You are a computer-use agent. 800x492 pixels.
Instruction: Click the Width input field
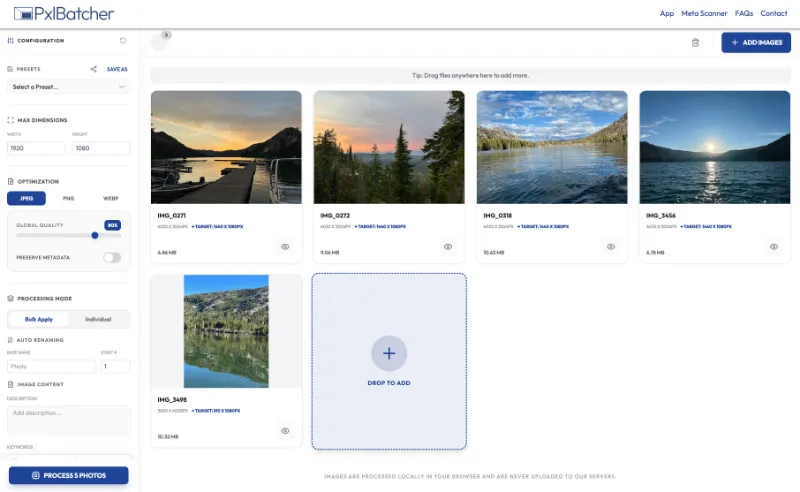click(36, 148)
